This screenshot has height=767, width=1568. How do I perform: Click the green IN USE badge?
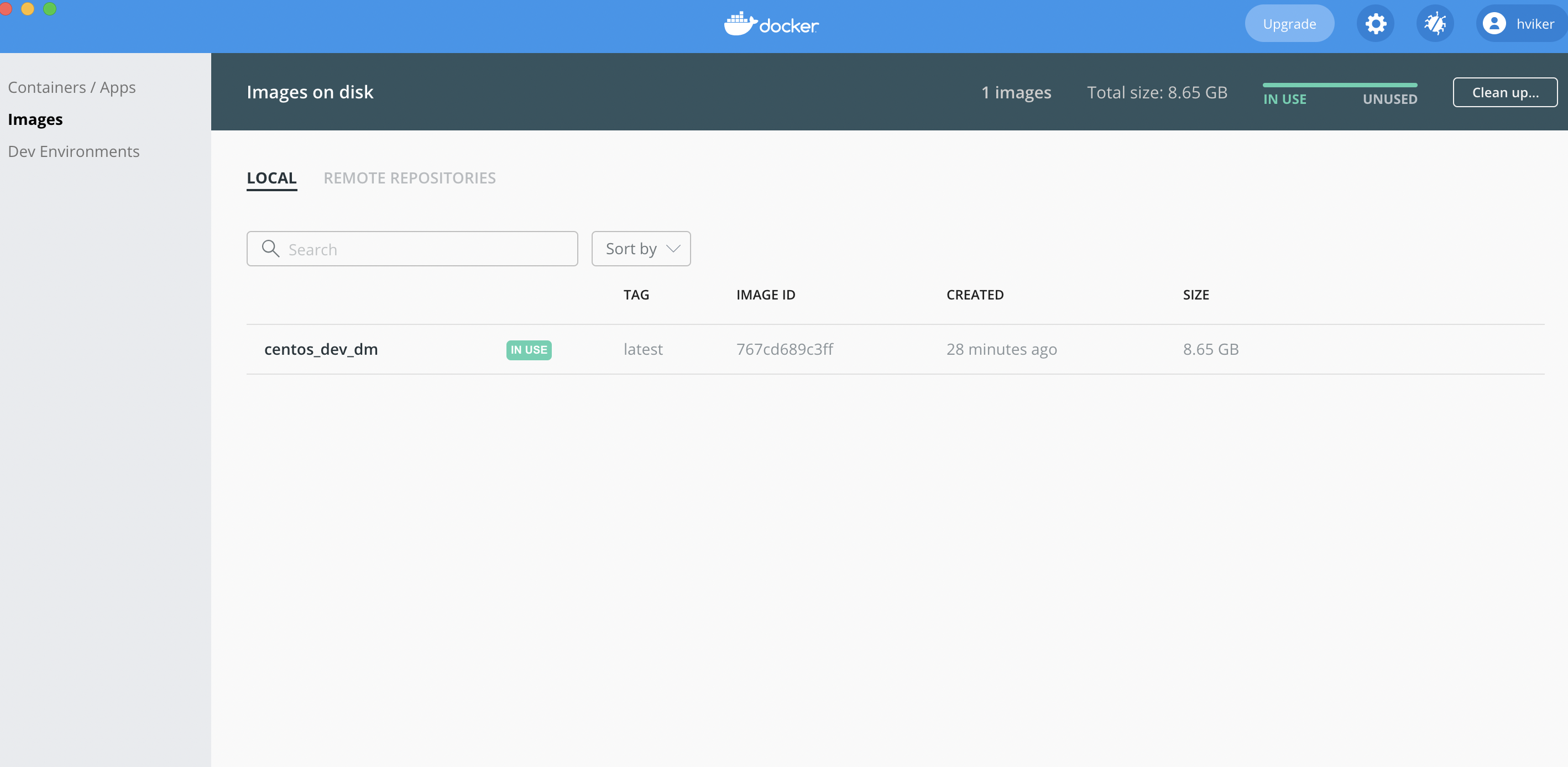click(x=529, y=350)
